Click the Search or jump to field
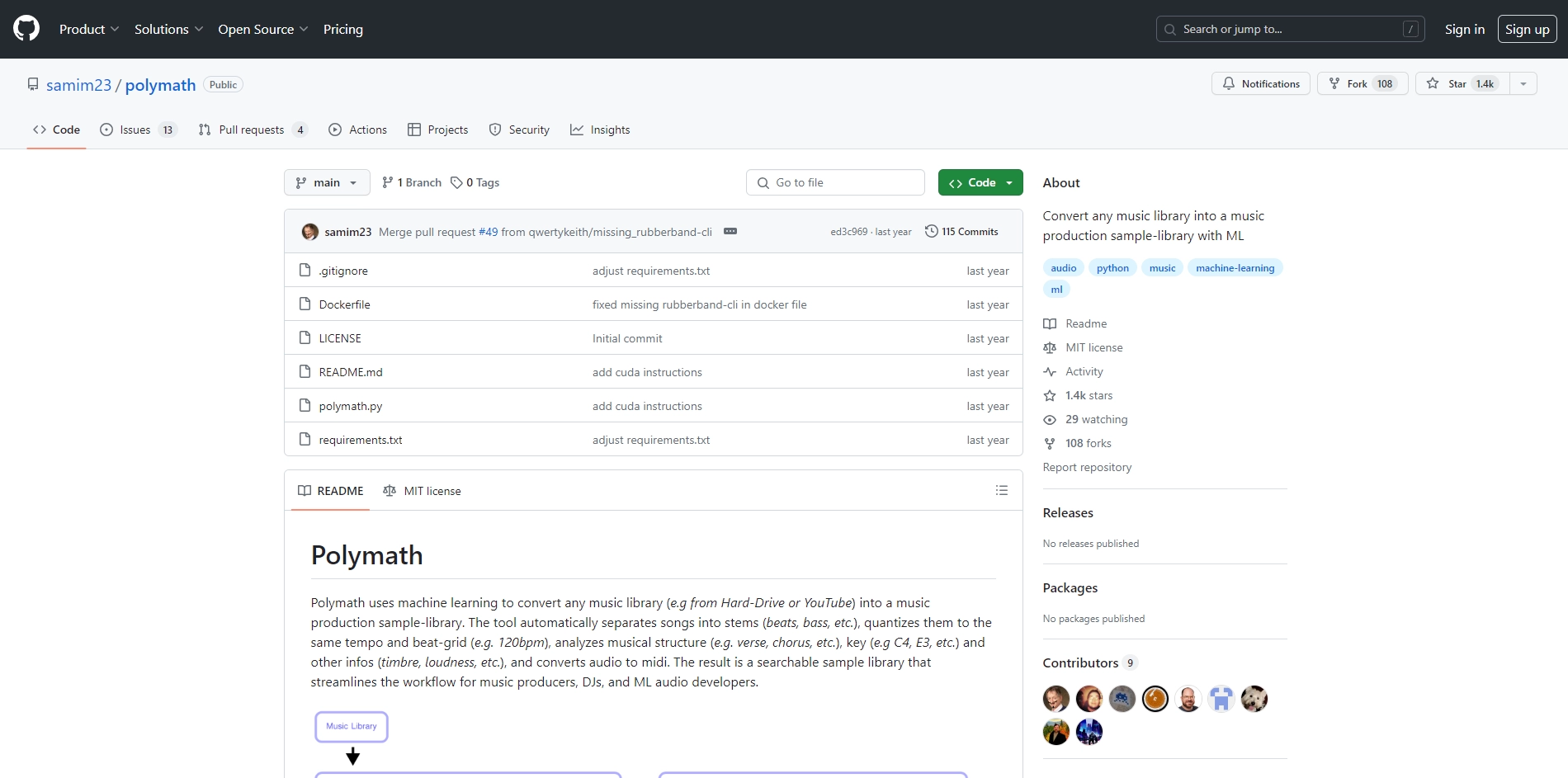Screen dimensions: 1568x778 coord(1291,29)
